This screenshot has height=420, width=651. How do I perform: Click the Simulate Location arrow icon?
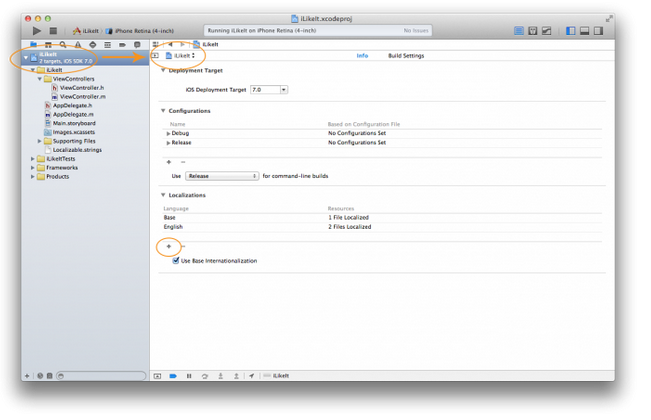pyautogui.click(x=252, y=376)
